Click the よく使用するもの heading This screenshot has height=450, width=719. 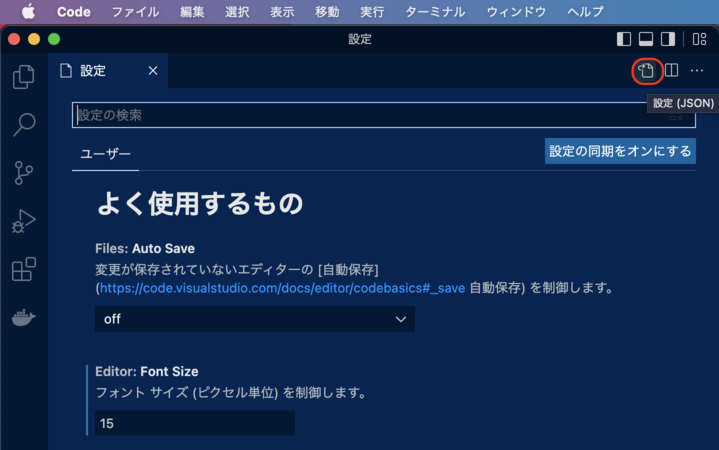pyautogui.click(x=200, y=204)
